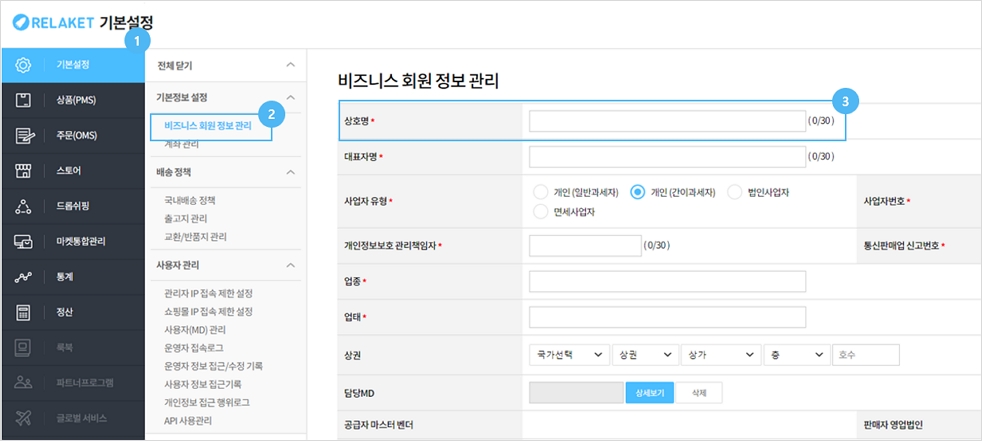The image size is (982, 441).
Task: Select the 면세사업자 radio button
Action: click(541, 211)
